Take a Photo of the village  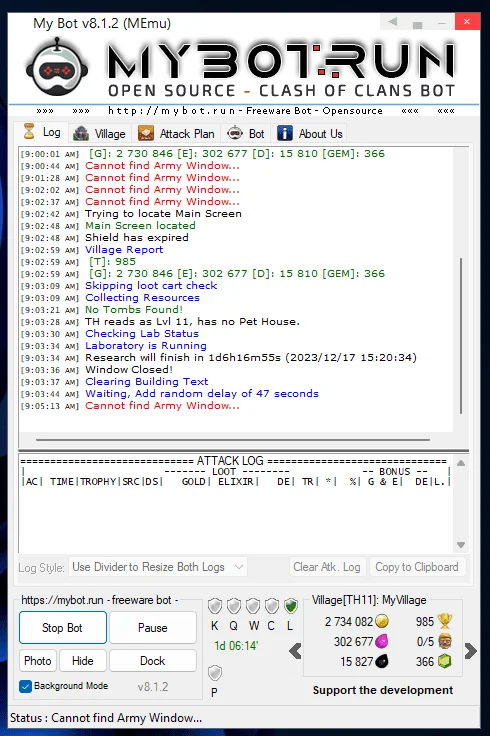pyautogui.click(x=38, y=661)
